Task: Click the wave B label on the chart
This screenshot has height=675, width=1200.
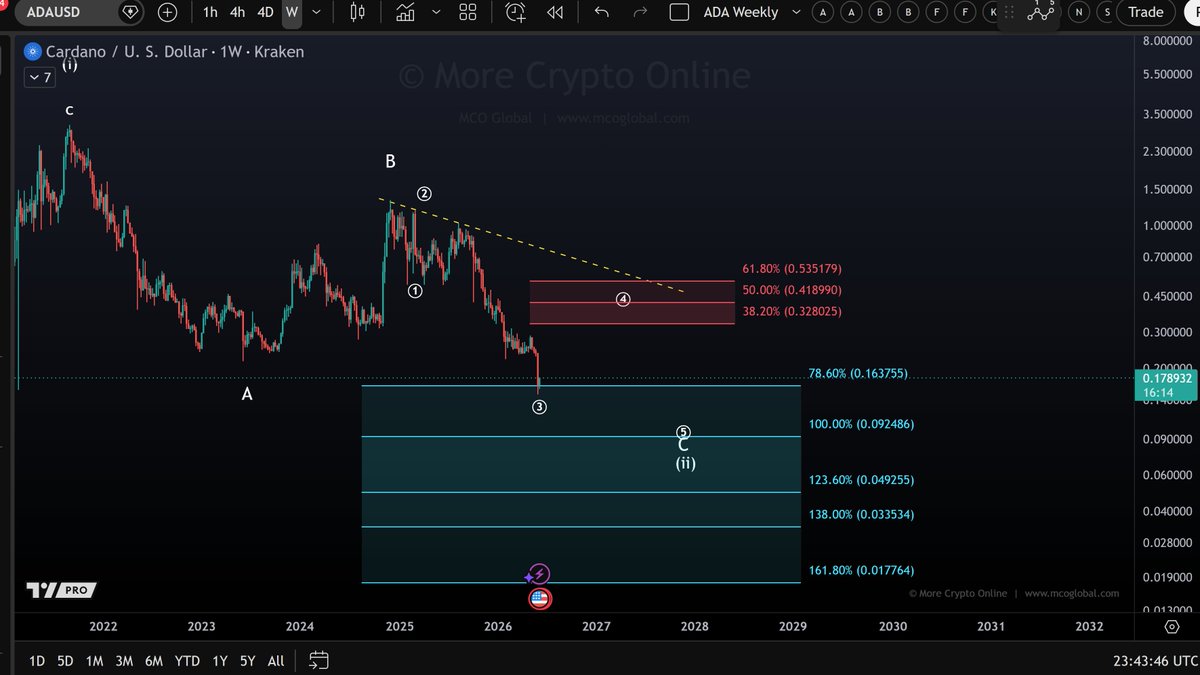Action: (391, 161)
